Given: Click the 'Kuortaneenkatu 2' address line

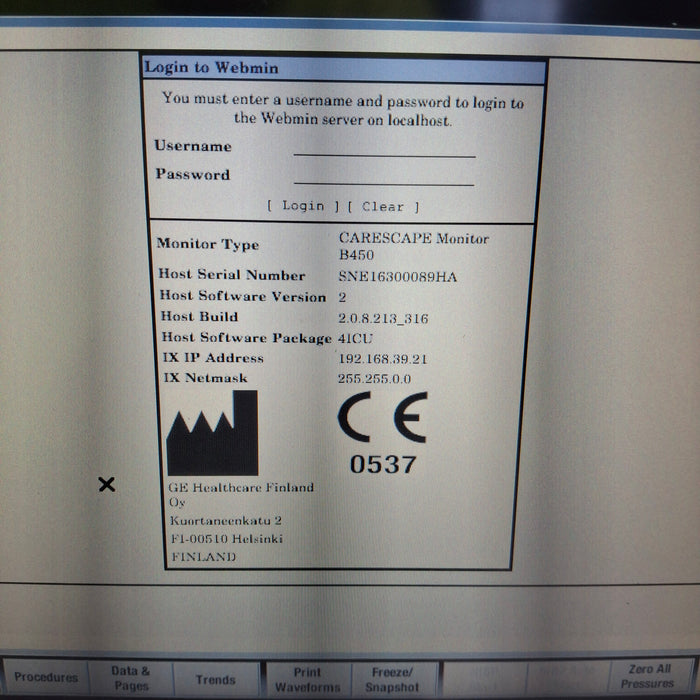Looking at the screenshot, I should (225, 521).
